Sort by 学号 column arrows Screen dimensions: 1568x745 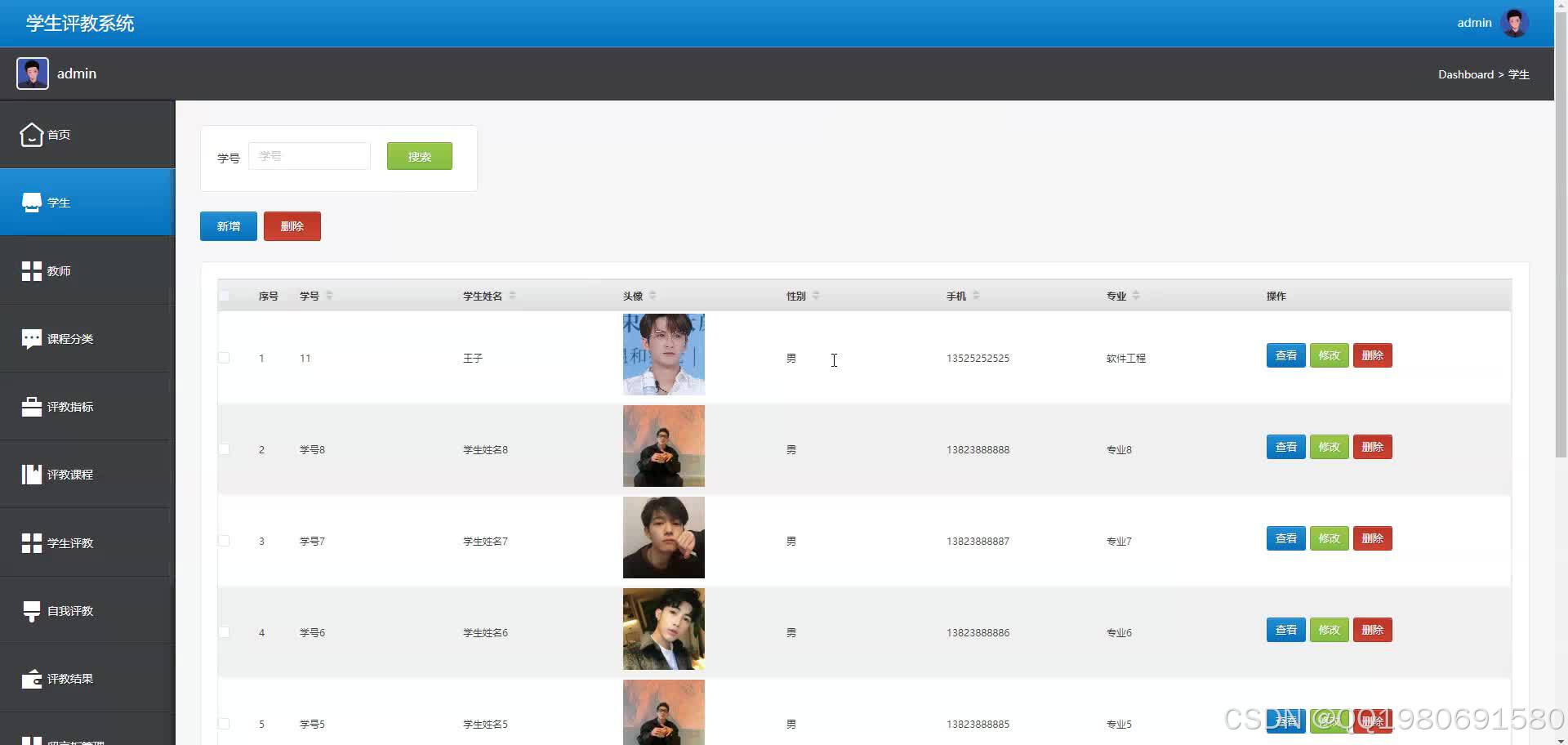tap(329, 296)
